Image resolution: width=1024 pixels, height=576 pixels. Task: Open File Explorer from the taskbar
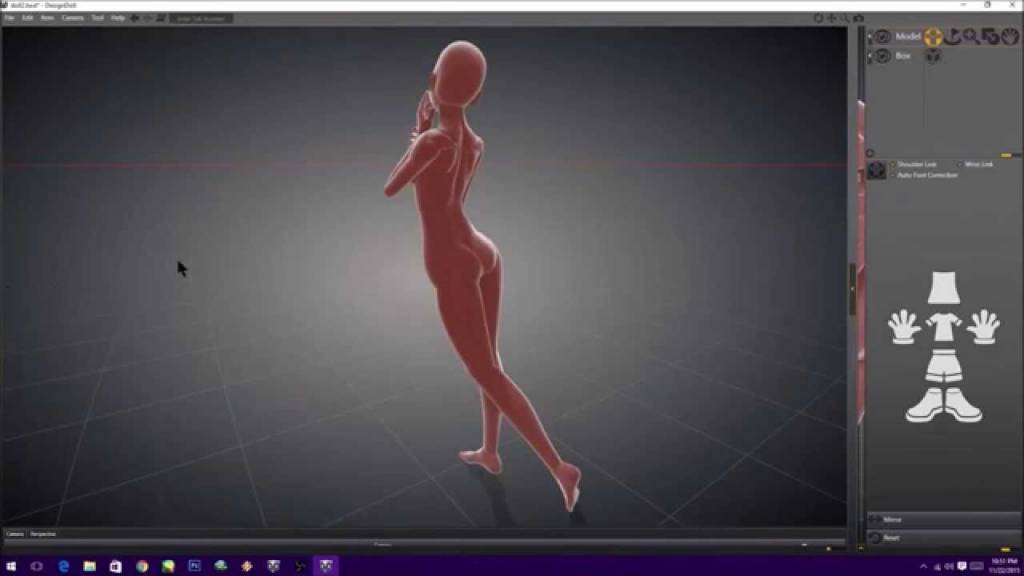pos(89,566)
